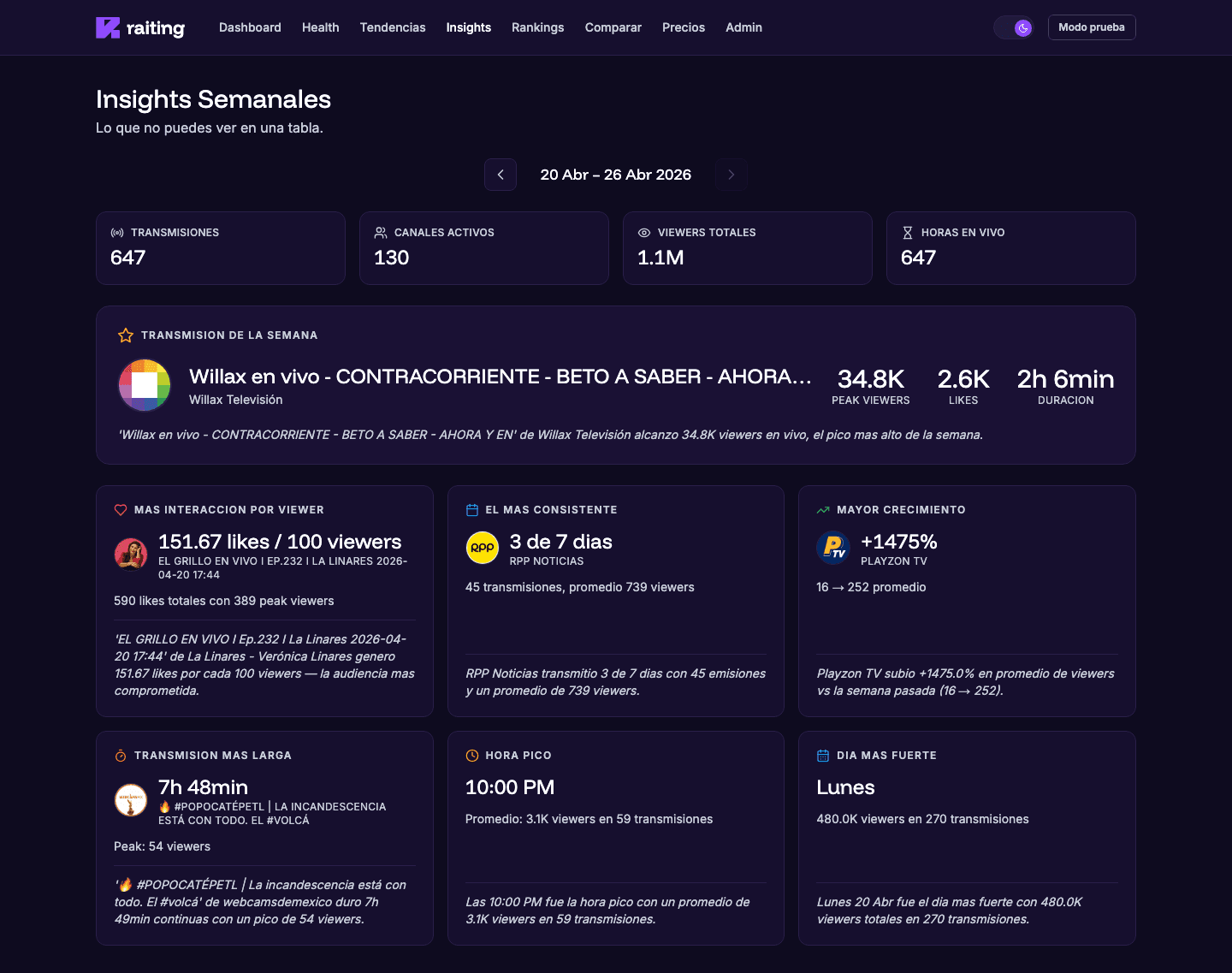Navigate to Comparar
This screenshot has height=973, width=1232.
[613, 27]
